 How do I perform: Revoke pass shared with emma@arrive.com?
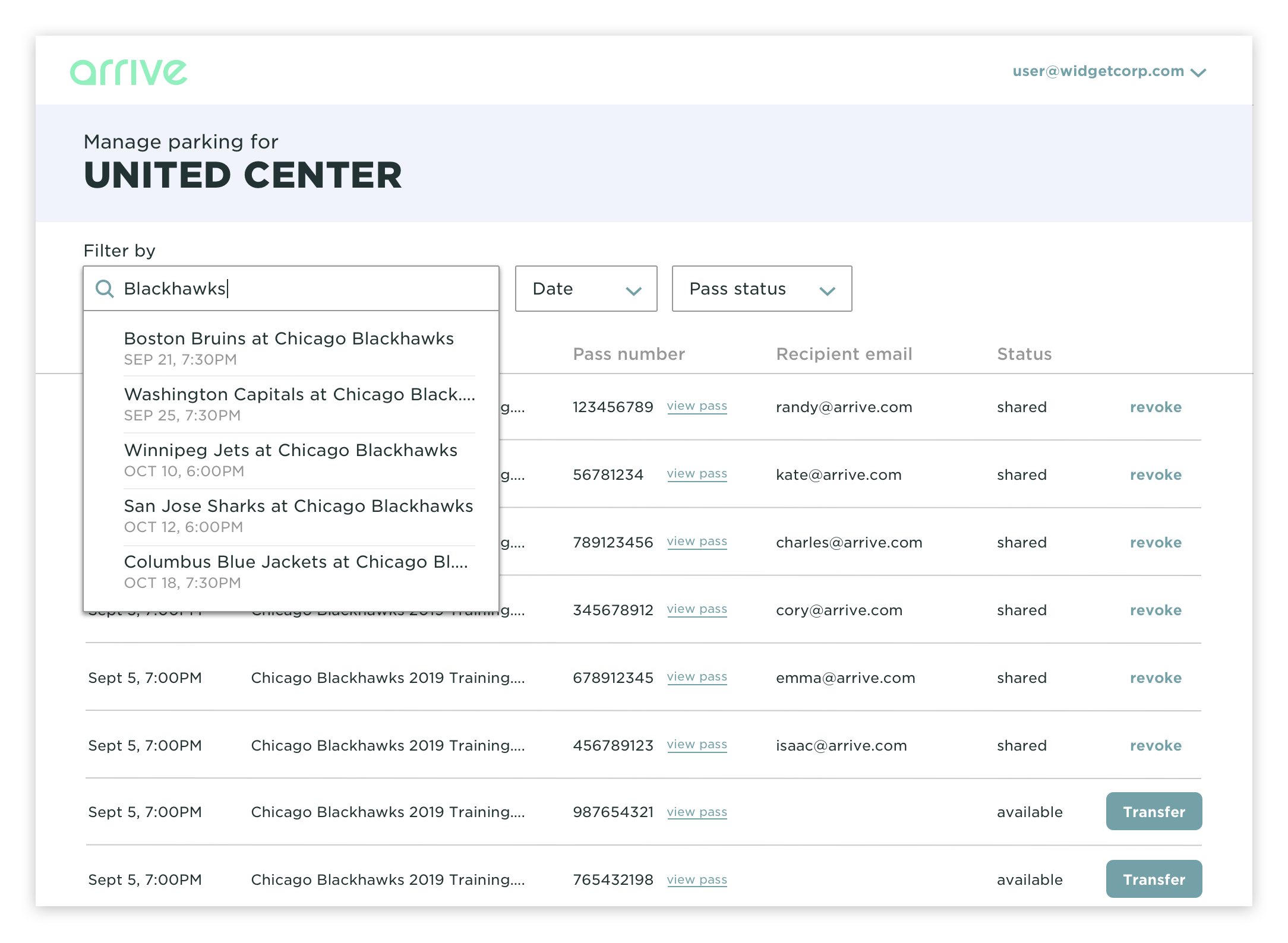click(x=1156, y=678)
